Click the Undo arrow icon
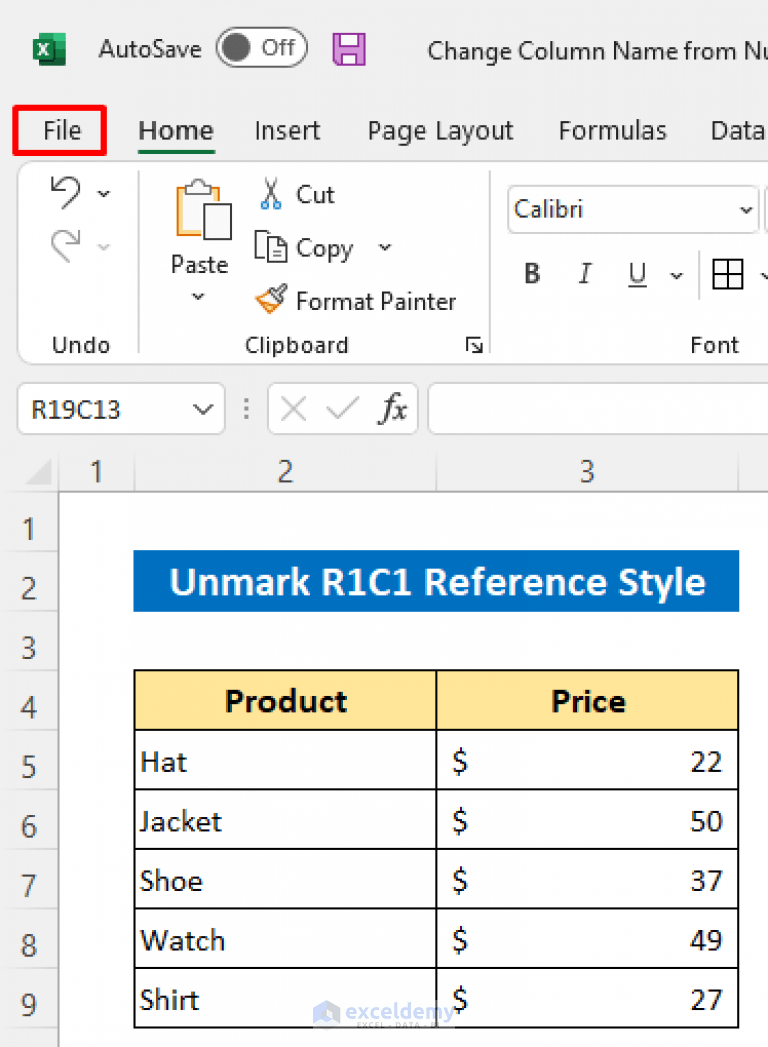The height and width of the screenshot is (1047, 768). [66, 193]
